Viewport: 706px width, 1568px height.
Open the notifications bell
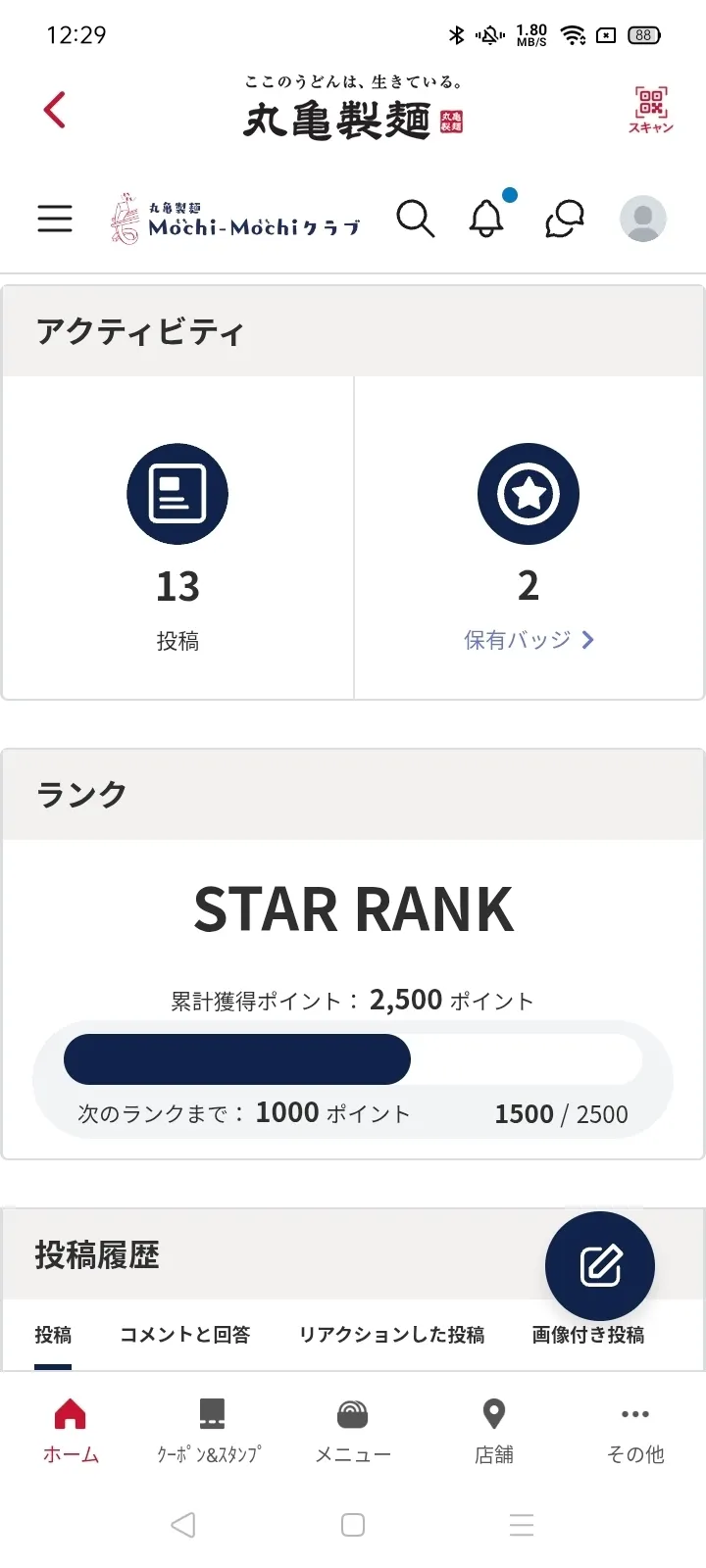[x=486, y=219]
